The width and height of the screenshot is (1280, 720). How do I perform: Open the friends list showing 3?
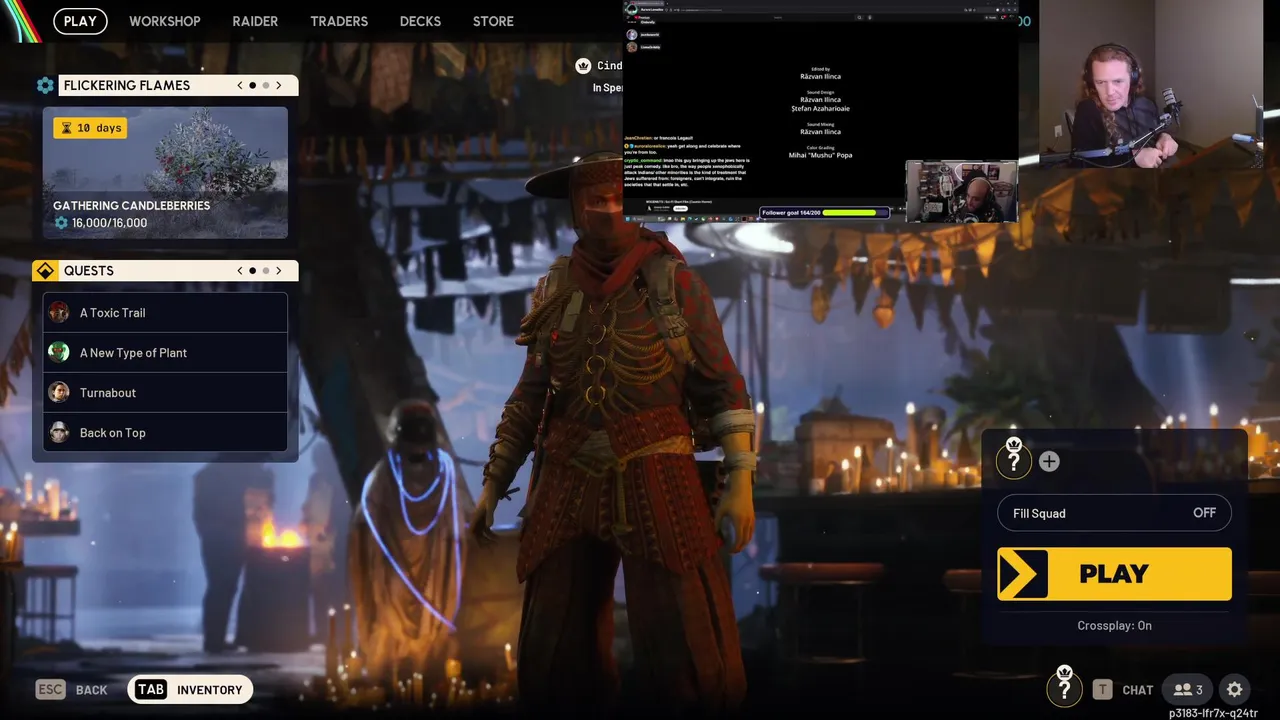pos(1188,689)
